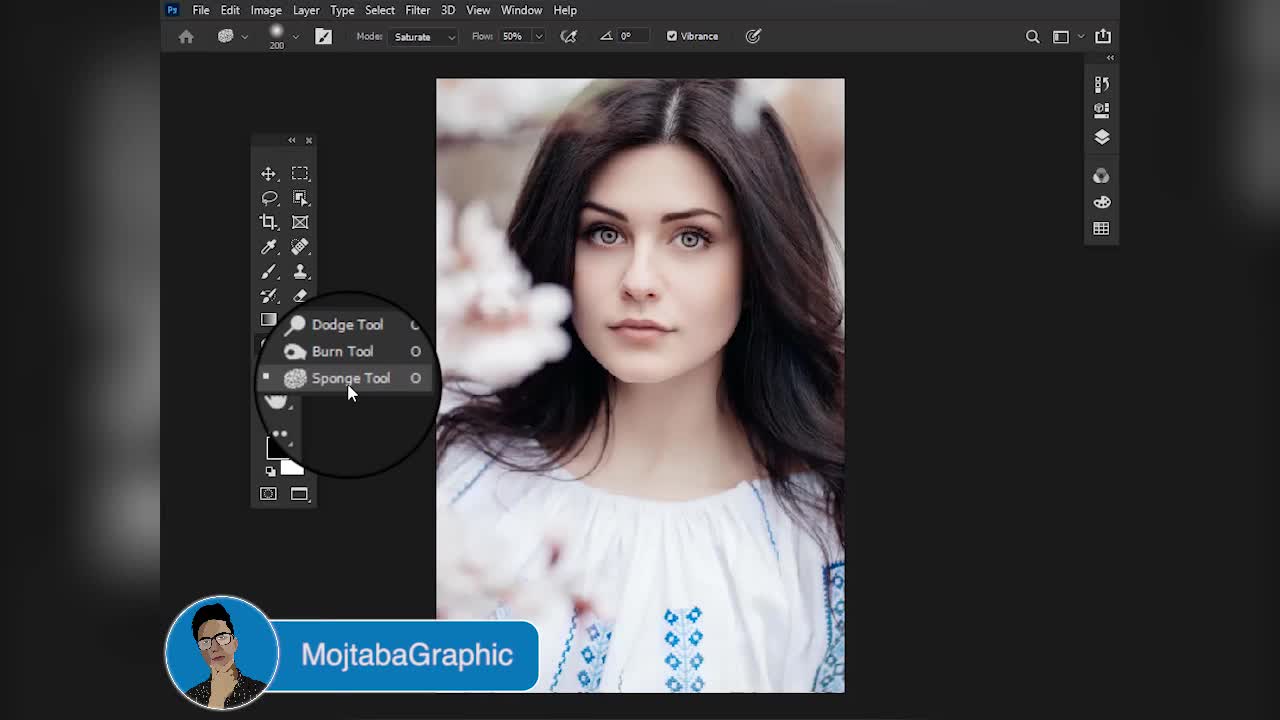This screenshot has width=1280, height=720.
Task: Toggle airbrush-style build-up effects
Action: (x=569, y=36)
